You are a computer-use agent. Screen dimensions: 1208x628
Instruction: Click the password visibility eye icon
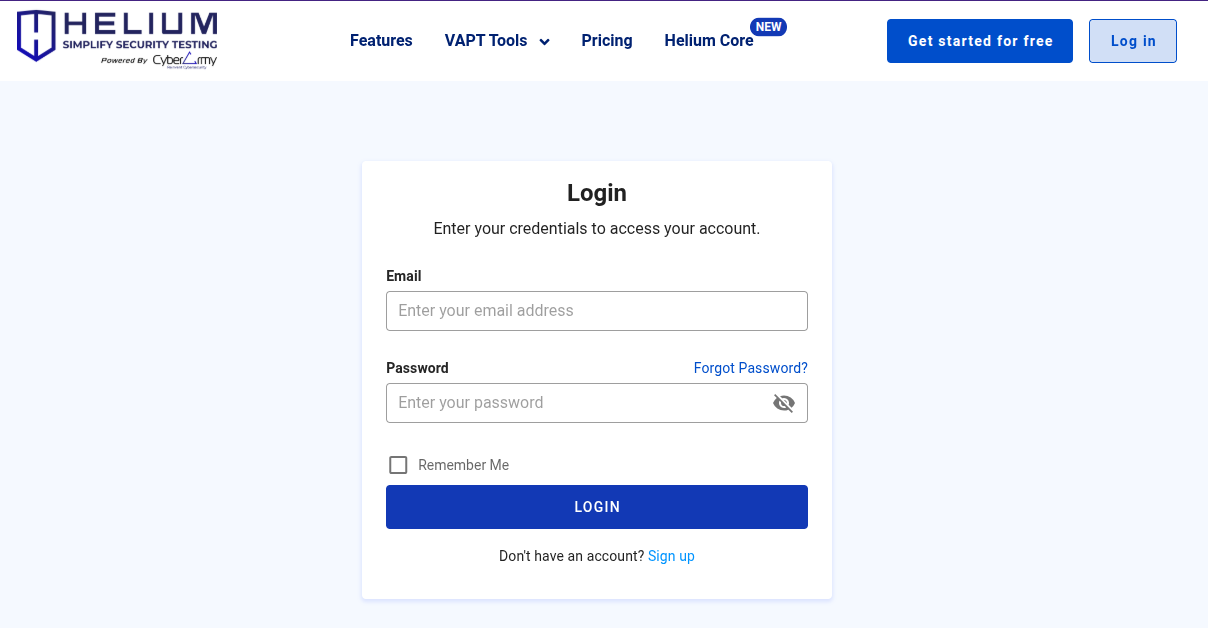pos(784,403)
